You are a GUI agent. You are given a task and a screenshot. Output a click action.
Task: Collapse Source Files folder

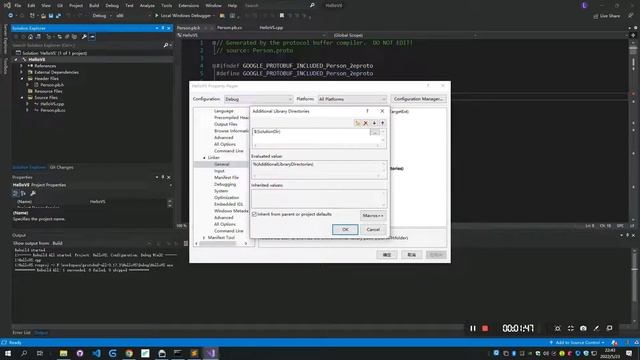(x=22, y=98)
